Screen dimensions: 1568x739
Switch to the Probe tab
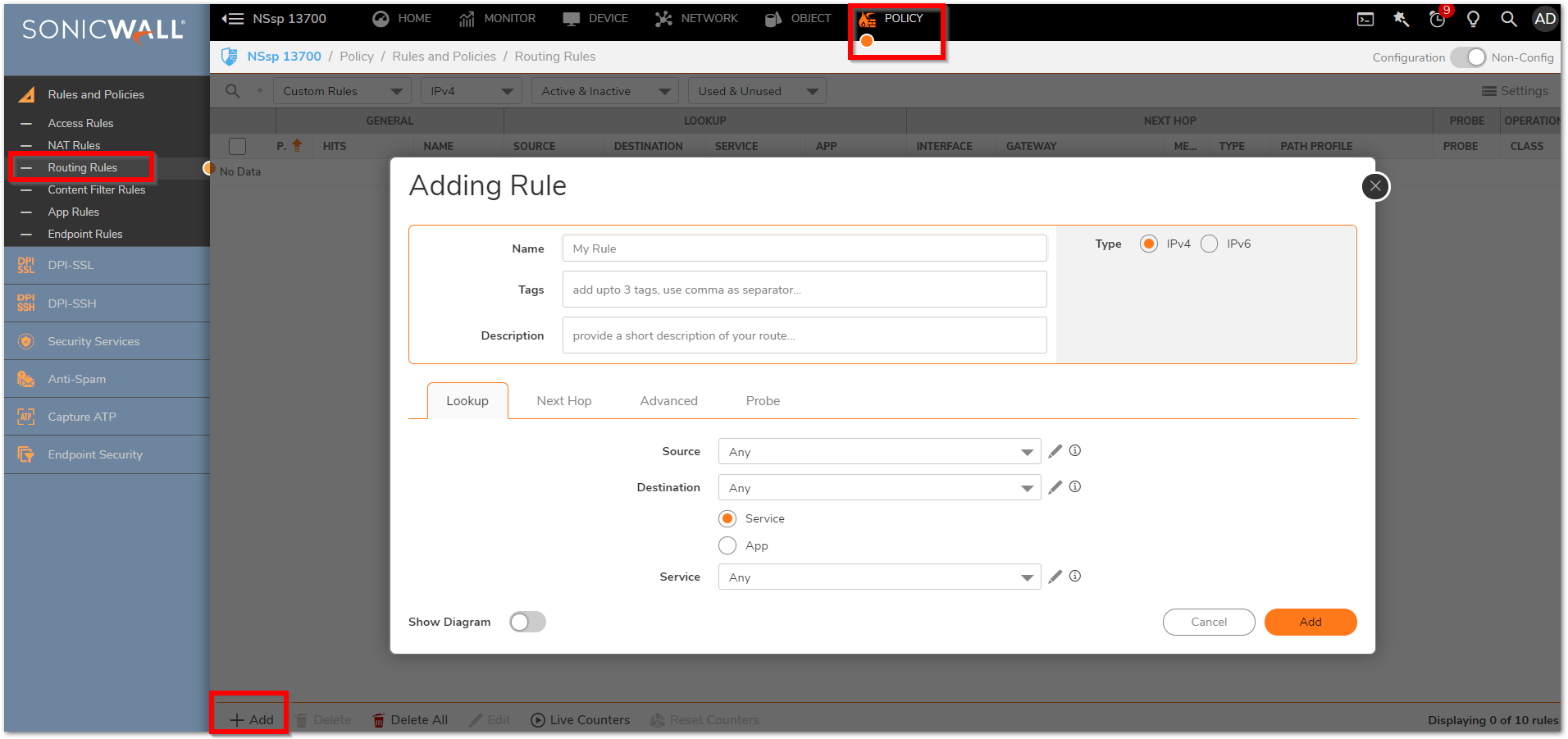tap(763, 400)
